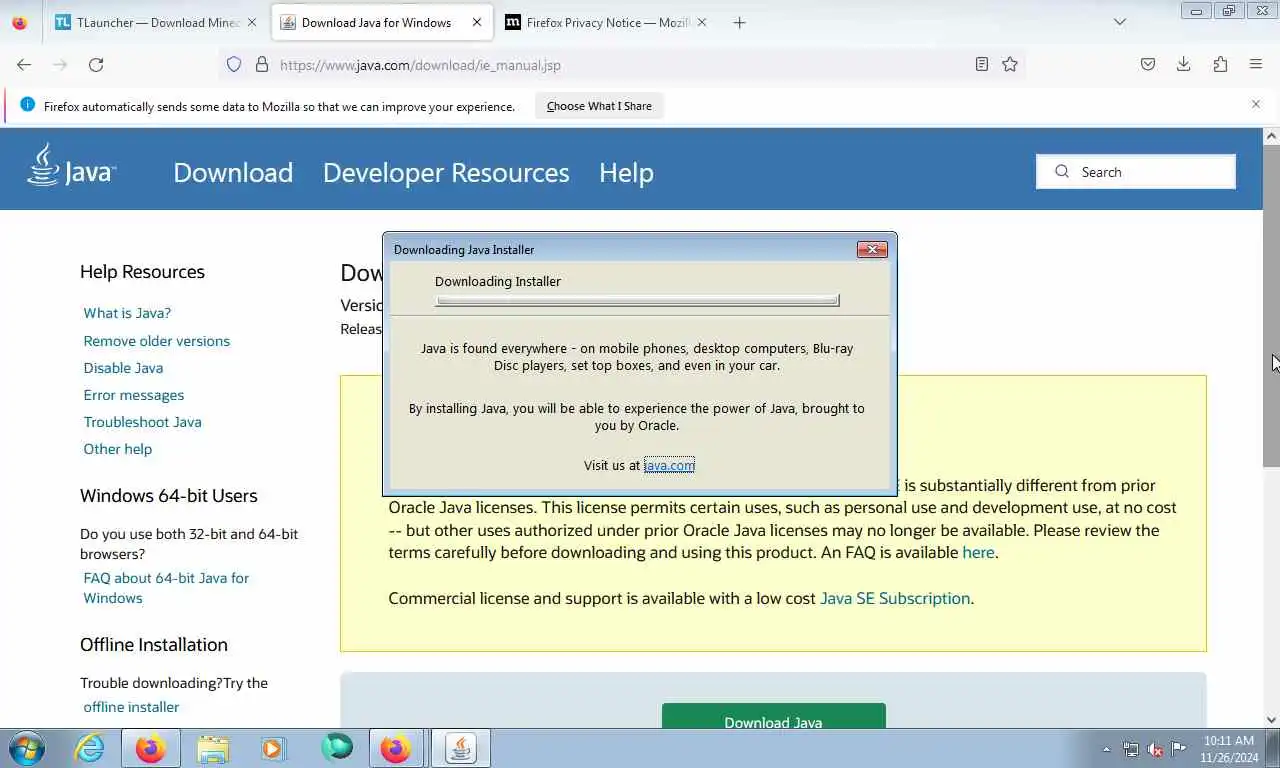Open the Java SE Subscription link
The height and width of the screenshot is (768, 1280).
895,598
